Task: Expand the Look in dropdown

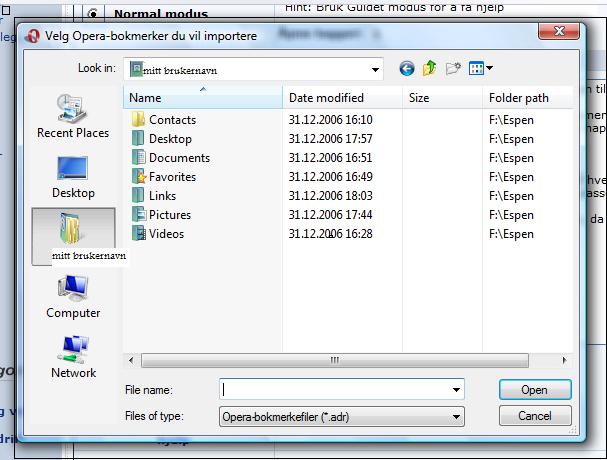Action: [x=375, y=70]
